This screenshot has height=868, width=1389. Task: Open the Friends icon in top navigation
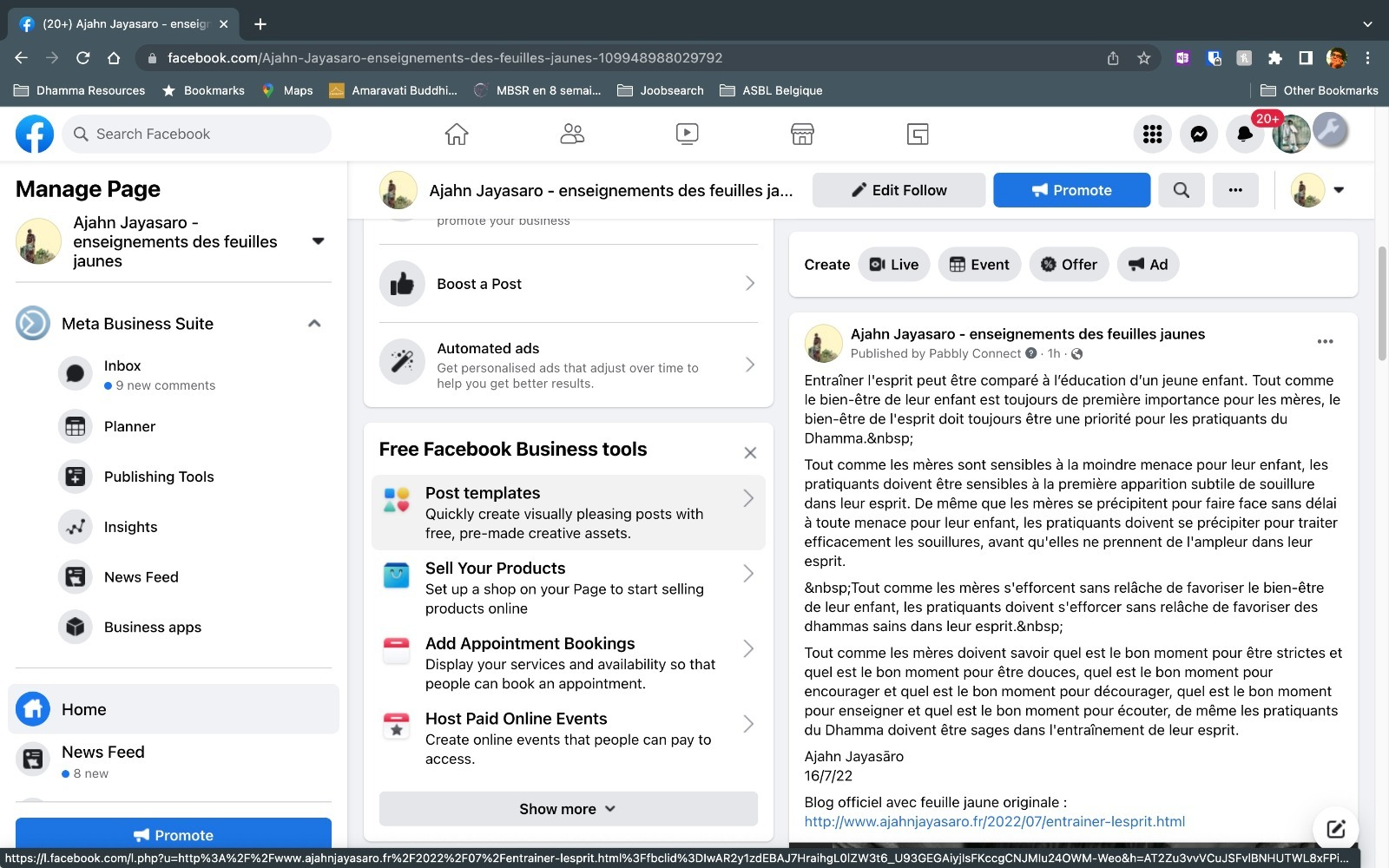pyautogui.click(x=572, y=134)
